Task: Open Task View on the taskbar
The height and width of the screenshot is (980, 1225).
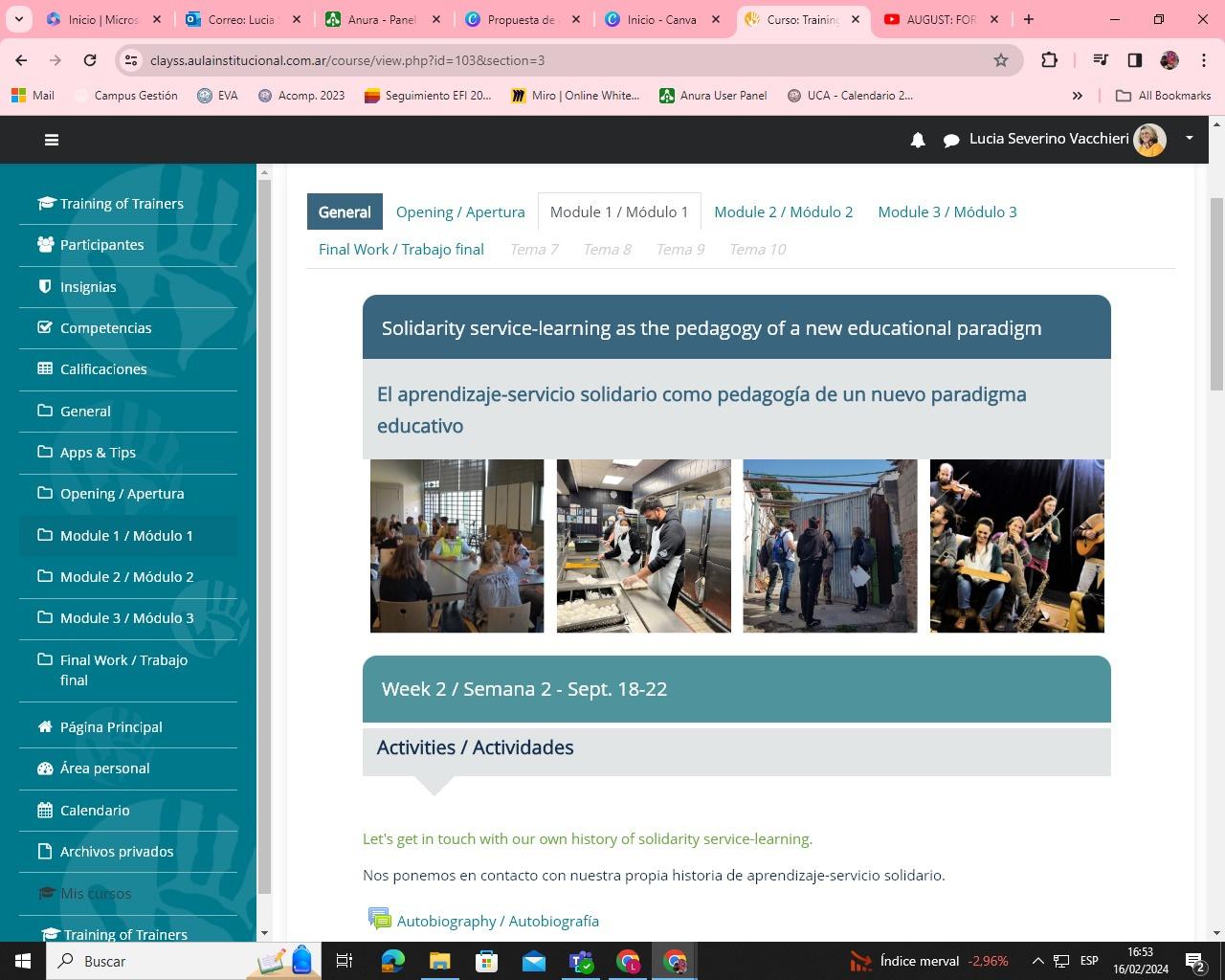Action: click(x=345, y=961)
